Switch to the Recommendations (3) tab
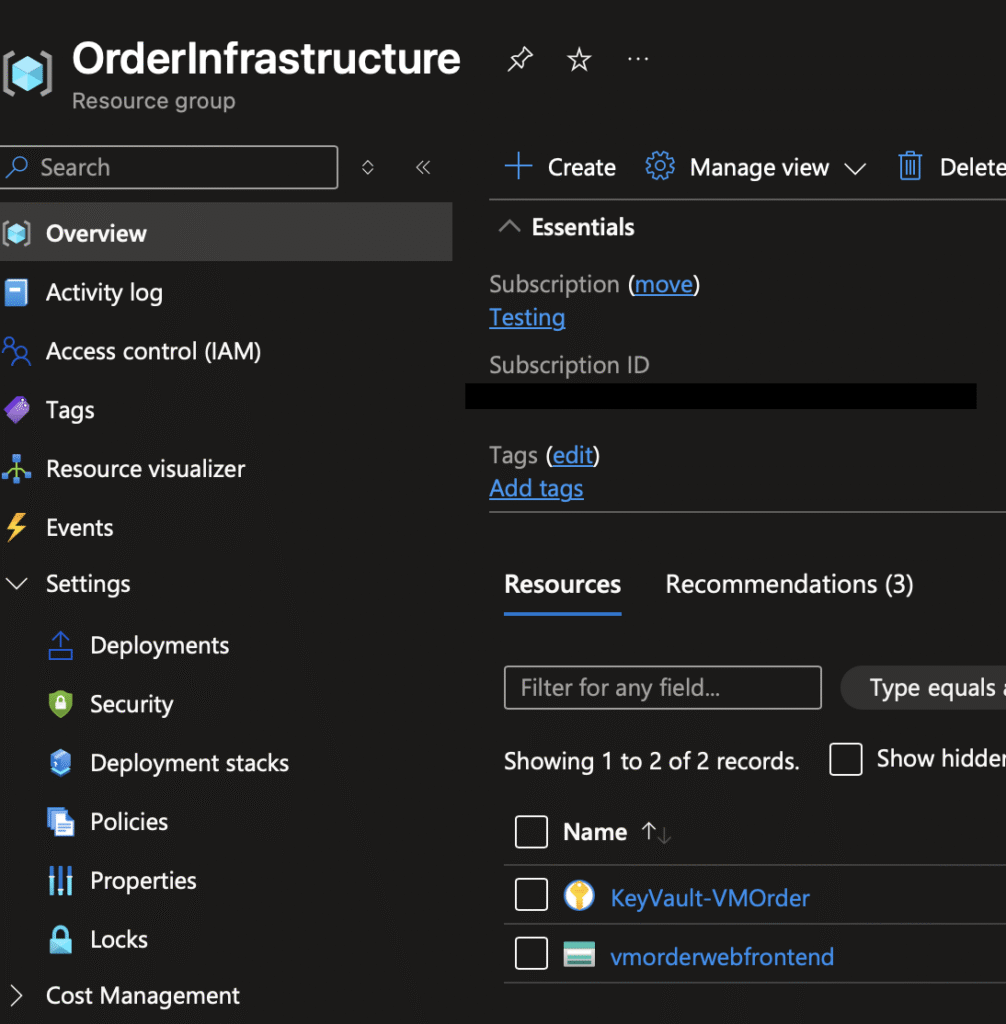Viewport: 1006px width, 1024px height. pos(789,584)
